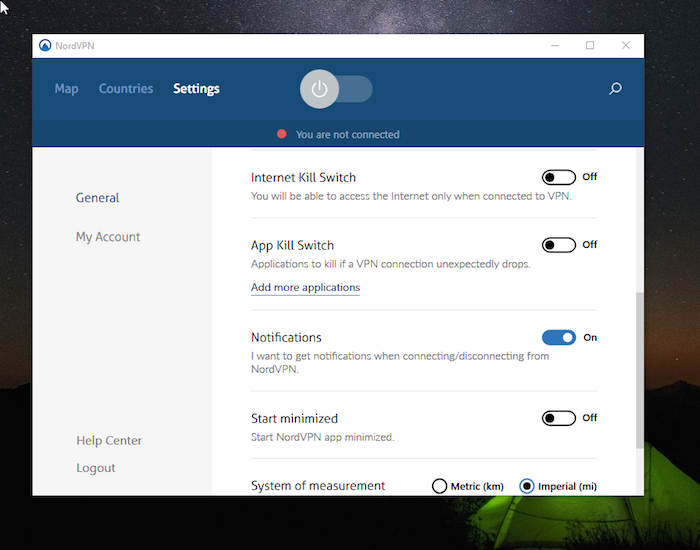The image size is (700, 550).
Task: Click the search magnifier icon
Action: coord(615,88)
